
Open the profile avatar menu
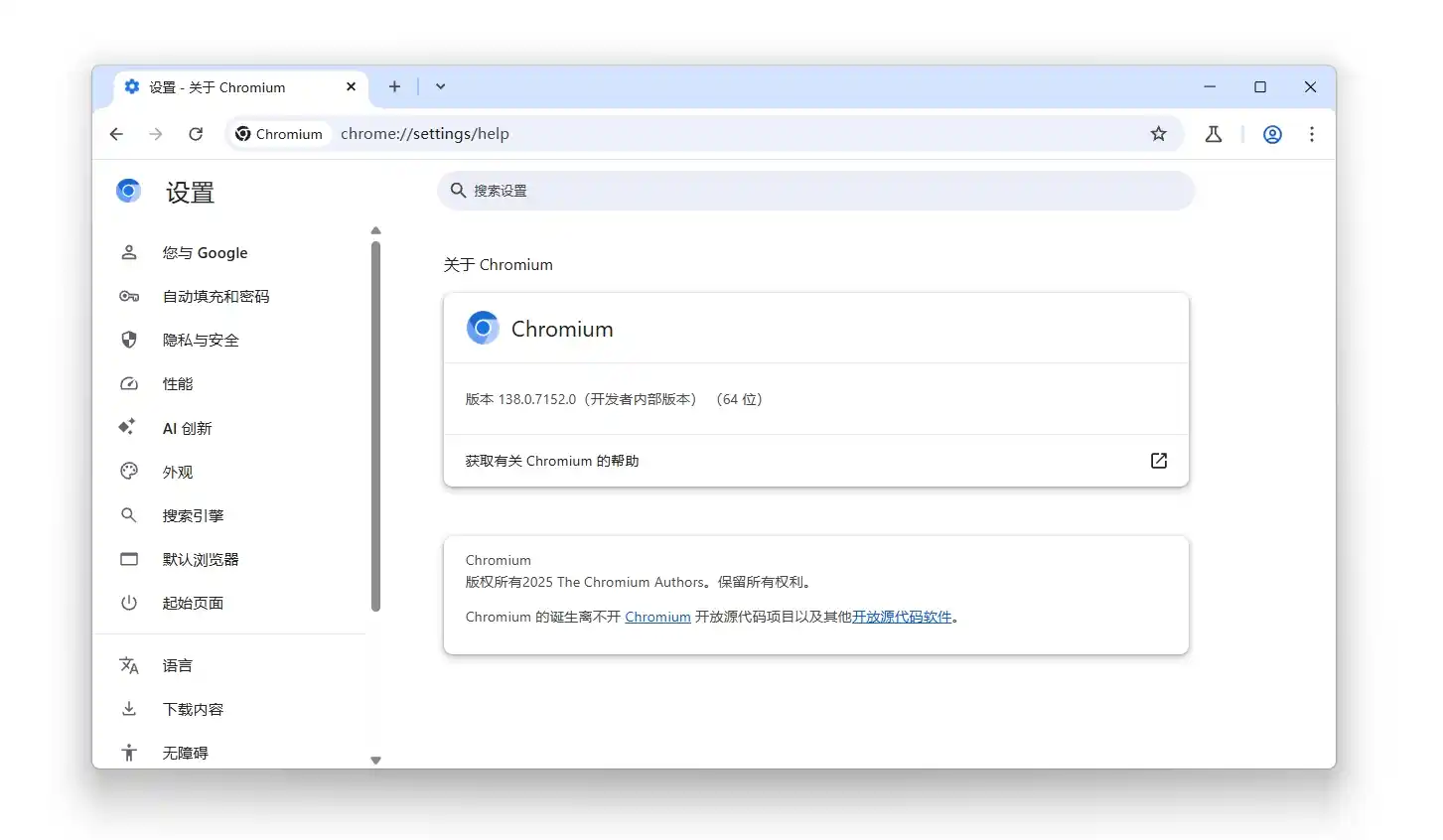pyautogui.click(x=1272, y=134)
